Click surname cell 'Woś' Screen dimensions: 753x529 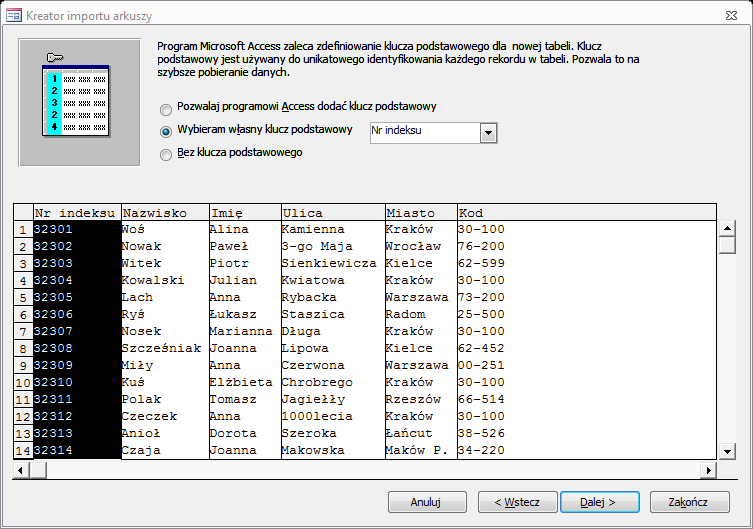[165, 229]
